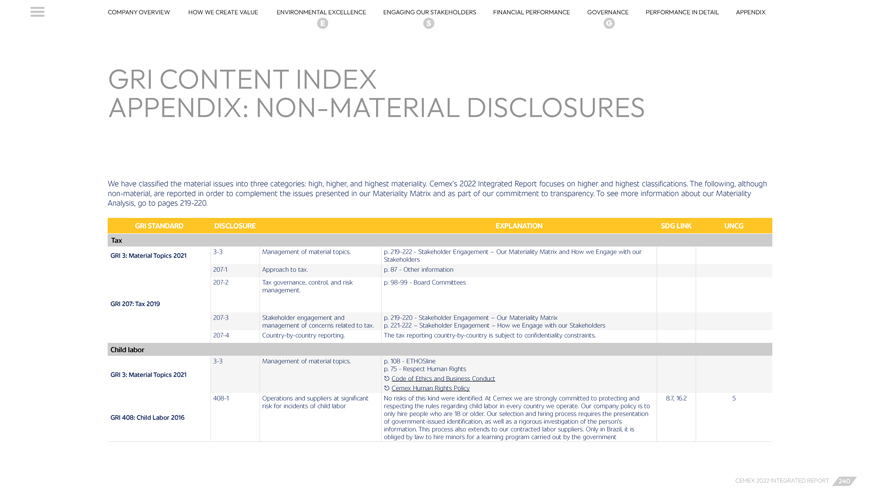
Task: Select the DISCLOSURE column header
Action: tap(235, 226)
